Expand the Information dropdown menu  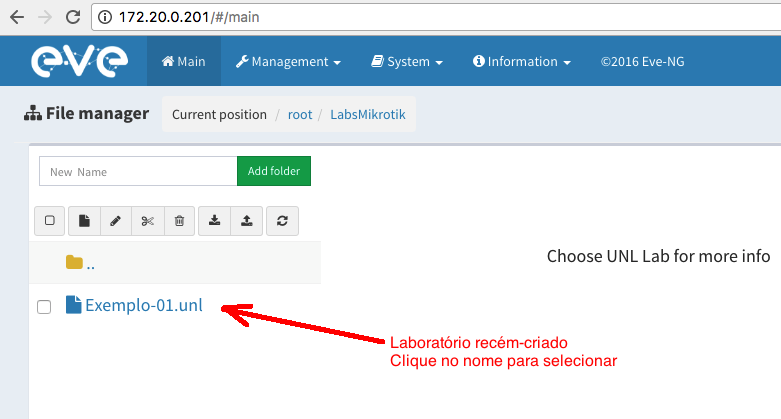click(x=522, y=62)
